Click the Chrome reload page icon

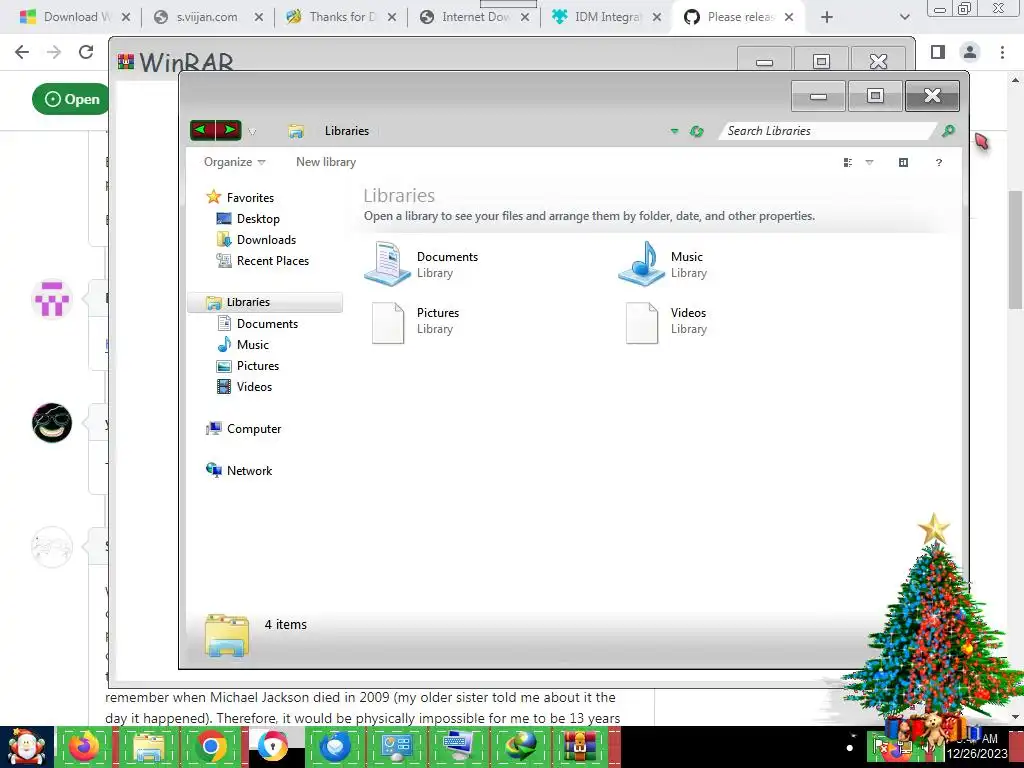pyautogui.click(x=86, y=52)
